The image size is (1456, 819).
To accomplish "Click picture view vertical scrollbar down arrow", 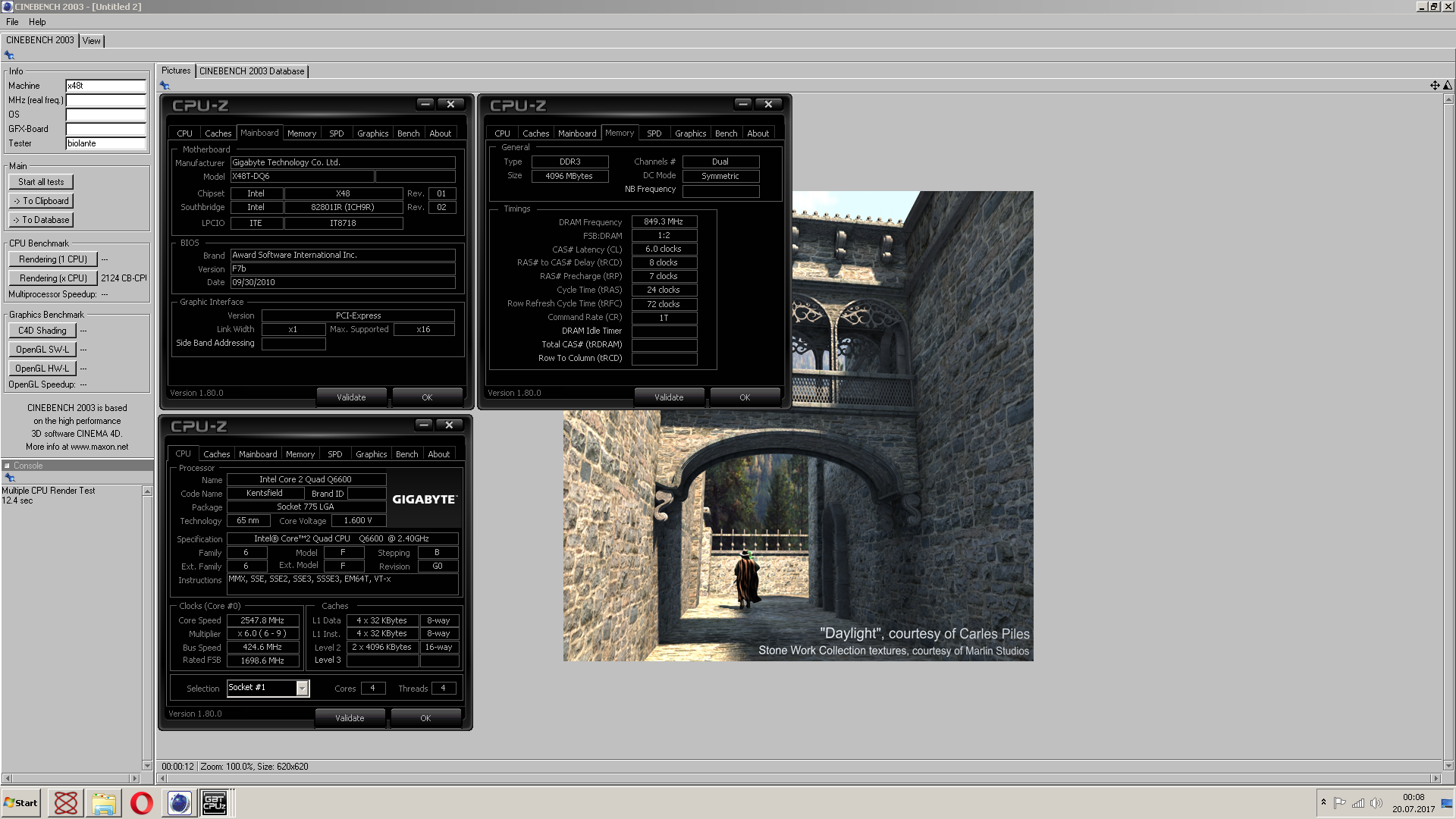I will [x=1448, y=766].
